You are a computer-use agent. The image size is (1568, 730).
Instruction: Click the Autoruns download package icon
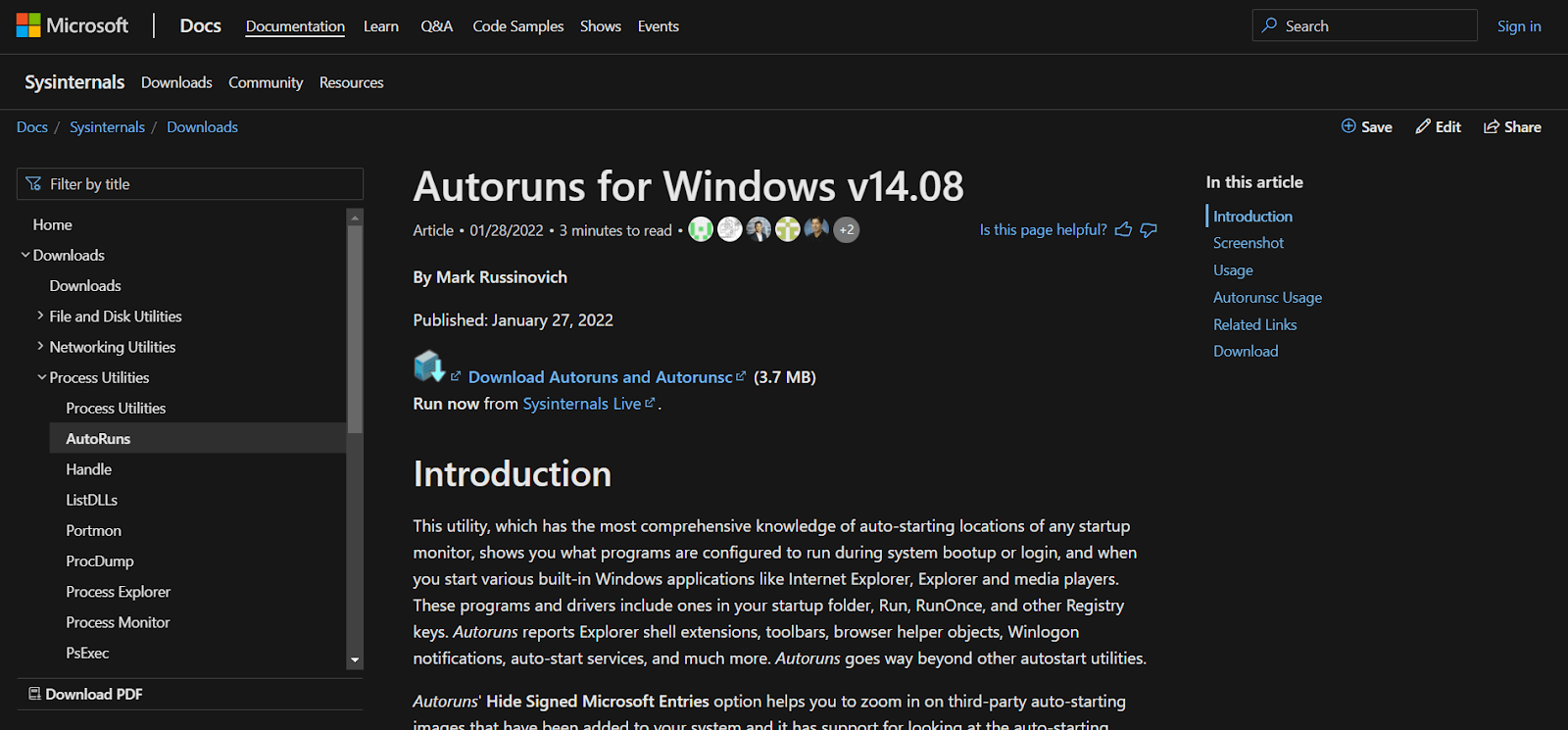(429, 366)
